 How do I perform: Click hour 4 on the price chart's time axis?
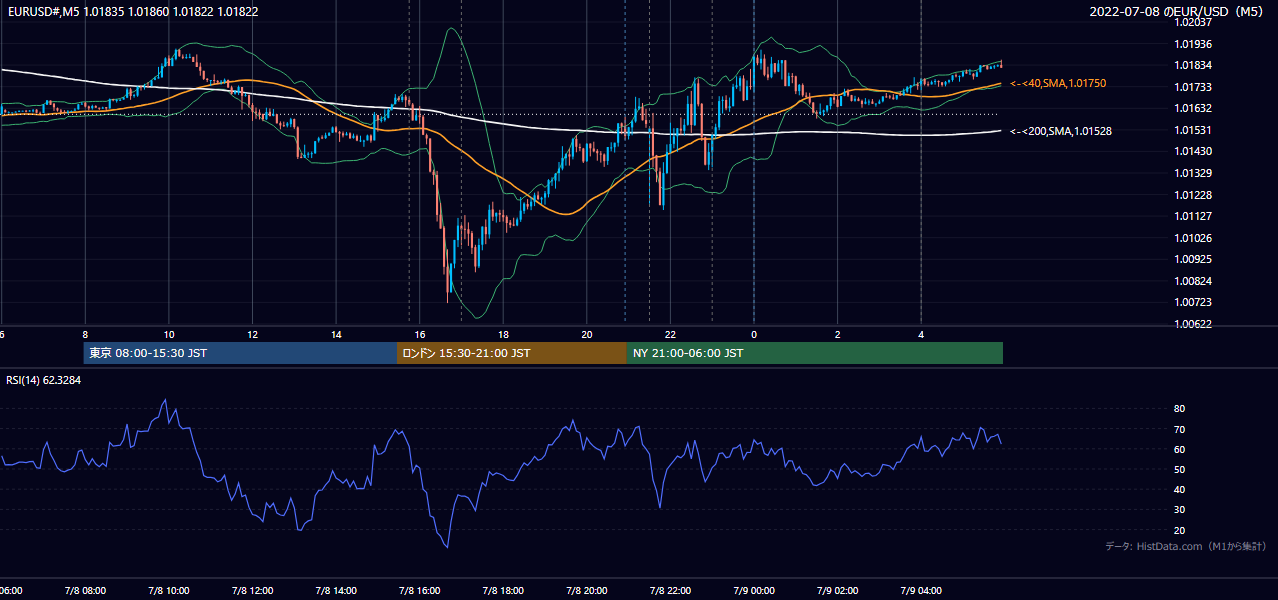pyautogui.click(x=921, y=335)
